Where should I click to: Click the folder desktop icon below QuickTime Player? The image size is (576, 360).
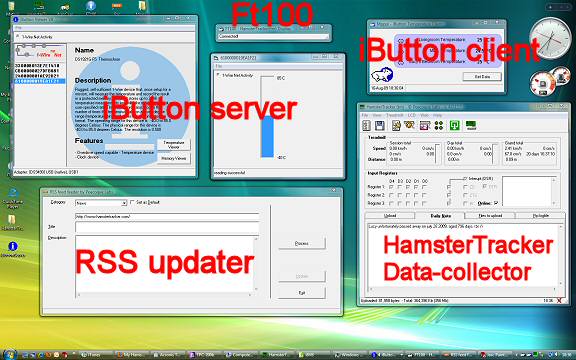[12, 220]
